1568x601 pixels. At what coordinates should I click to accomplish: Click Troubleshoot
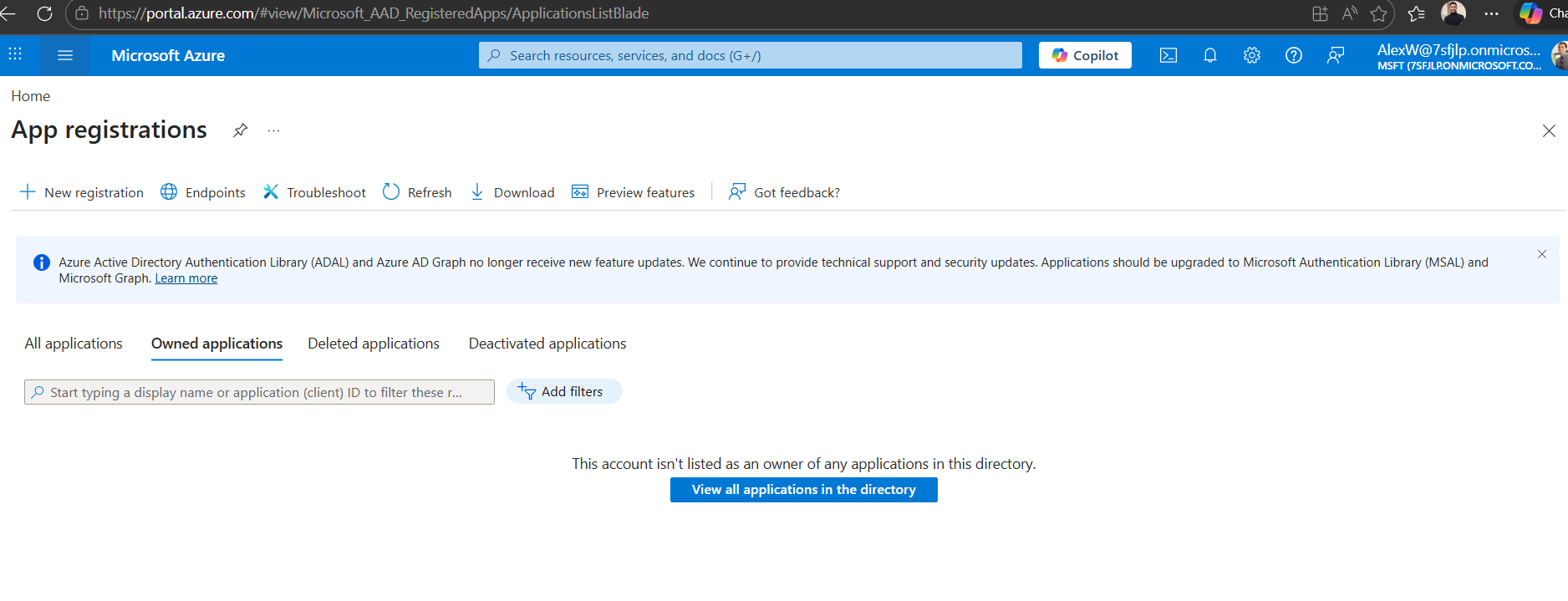point(314,192)
